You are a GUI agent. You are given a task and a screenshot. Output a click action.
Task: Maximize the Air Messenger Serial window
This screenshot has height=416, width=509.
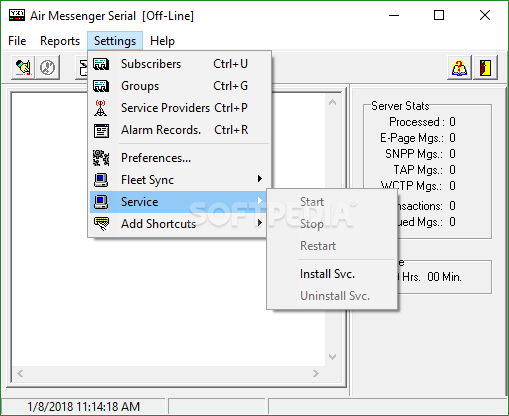click(439, 15)
